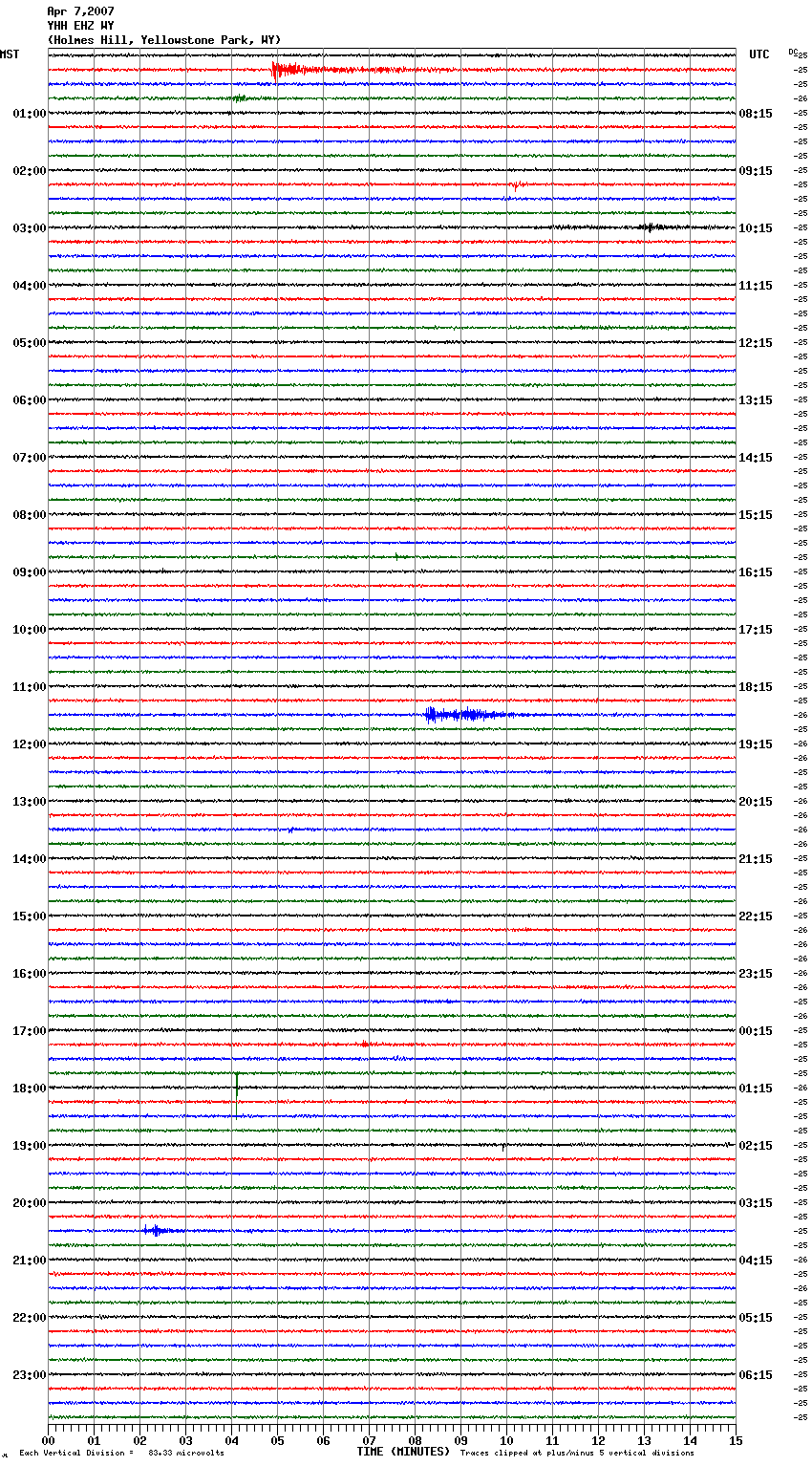
Task: Select the "05" minute tick label
Action: 277,1440
